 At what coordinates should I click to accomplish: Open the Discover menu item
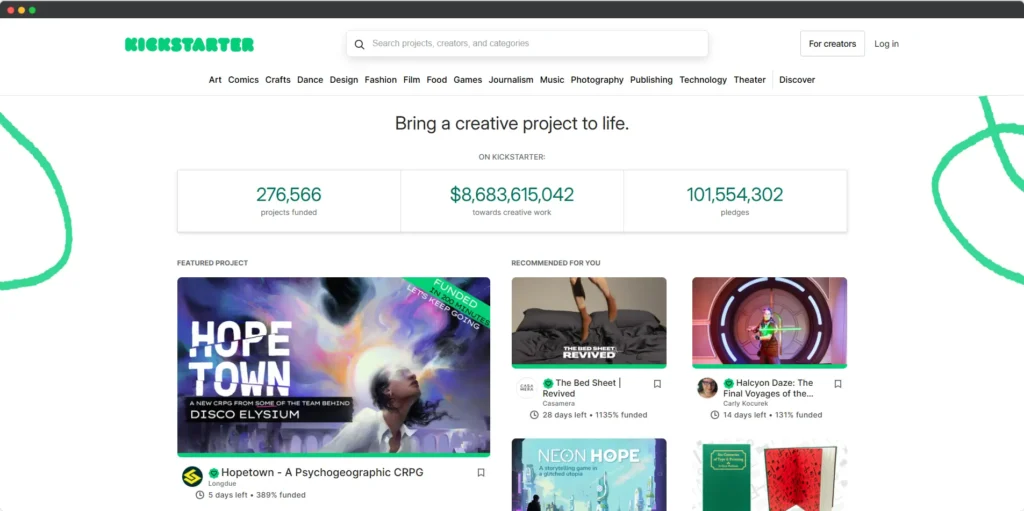[x=797, y=80]
